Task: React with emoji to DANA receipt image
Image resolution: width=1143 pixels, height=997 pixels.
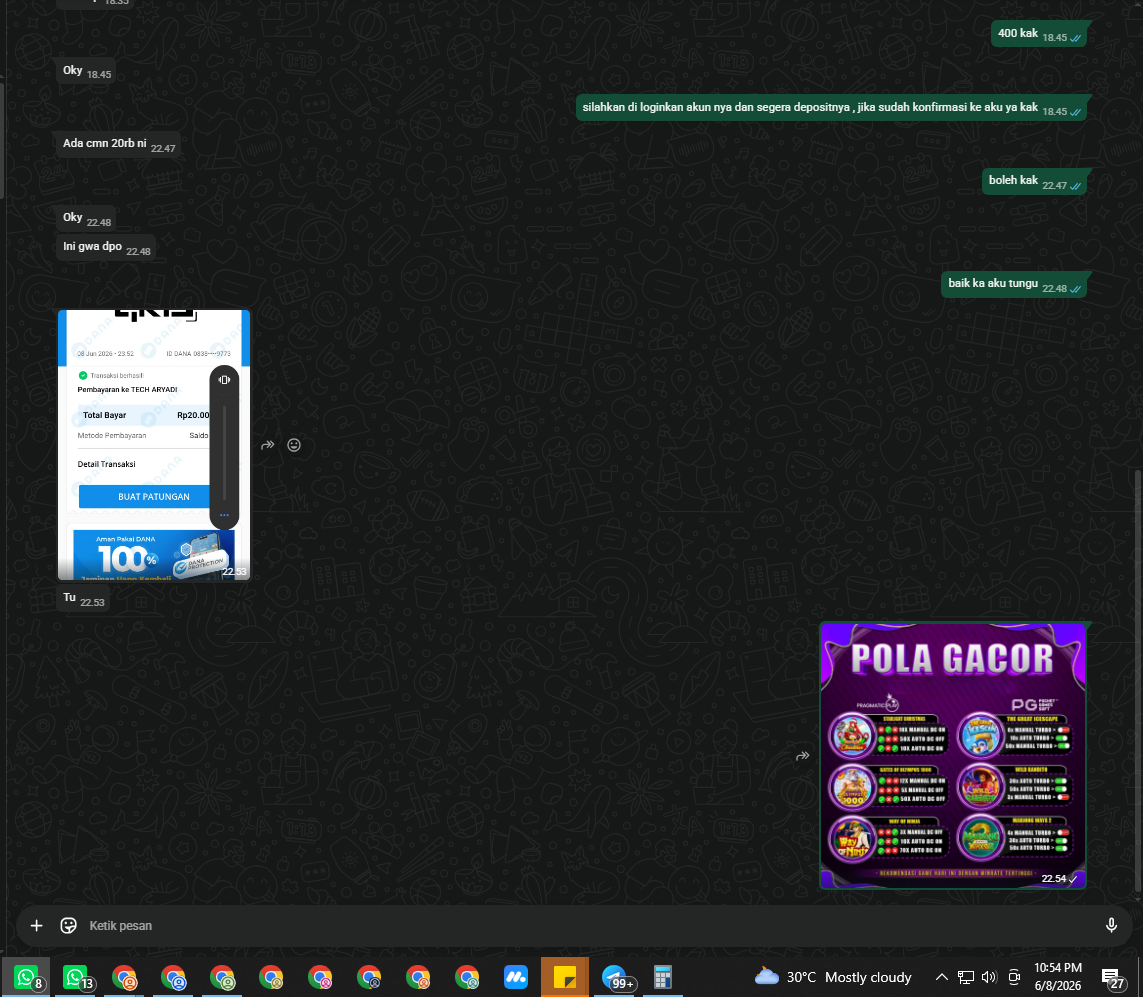Action: pyautogui.click(x=294, y=445)
